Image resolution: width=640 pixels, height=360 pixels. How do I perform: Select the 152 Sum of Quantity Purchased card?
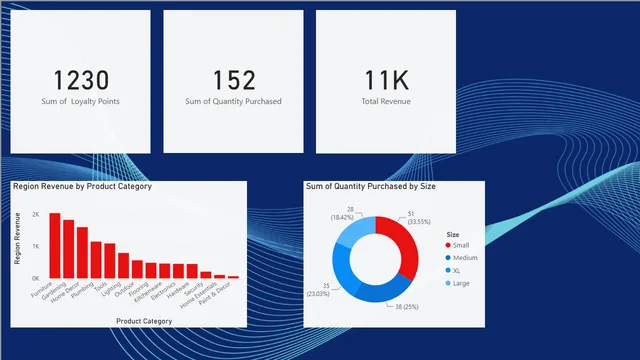[233, 82]
